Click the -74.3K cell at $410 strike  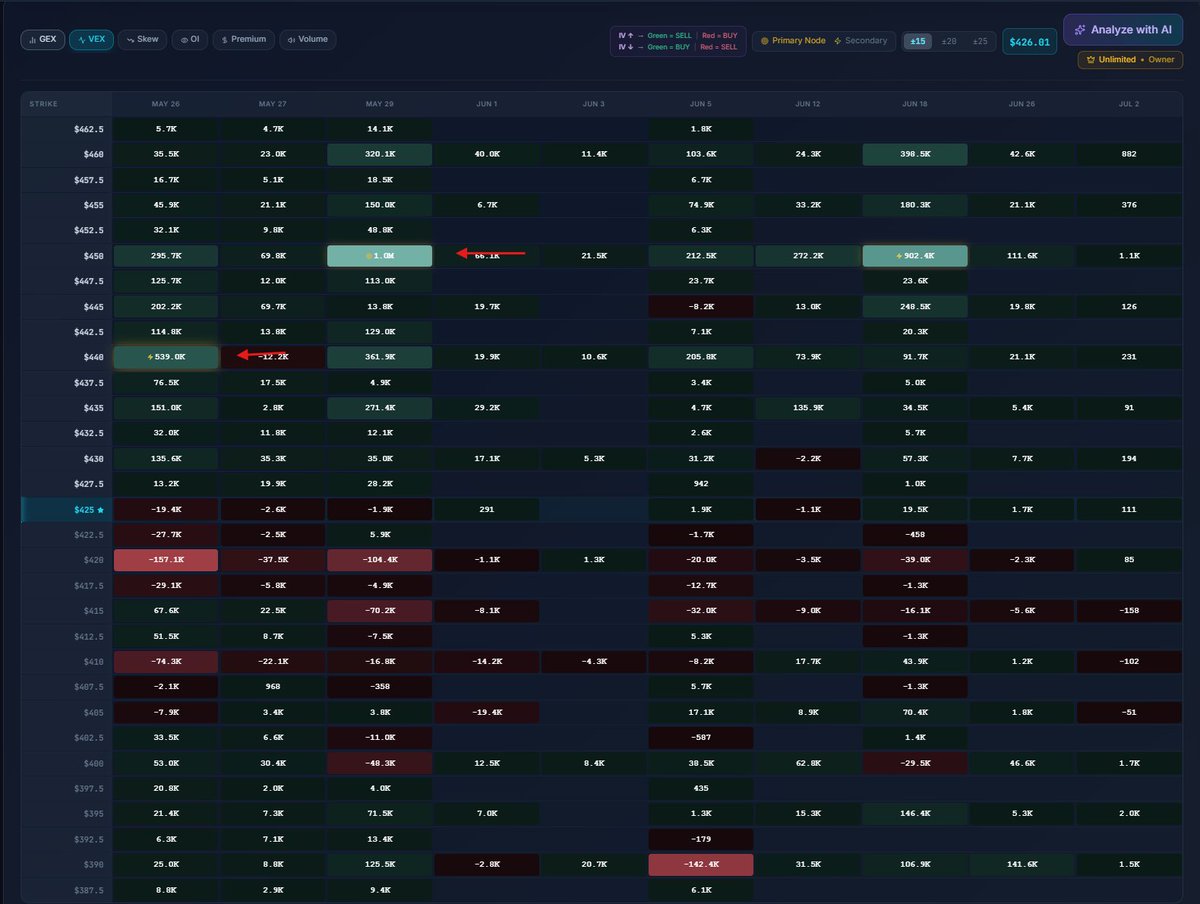pos(166,661)
